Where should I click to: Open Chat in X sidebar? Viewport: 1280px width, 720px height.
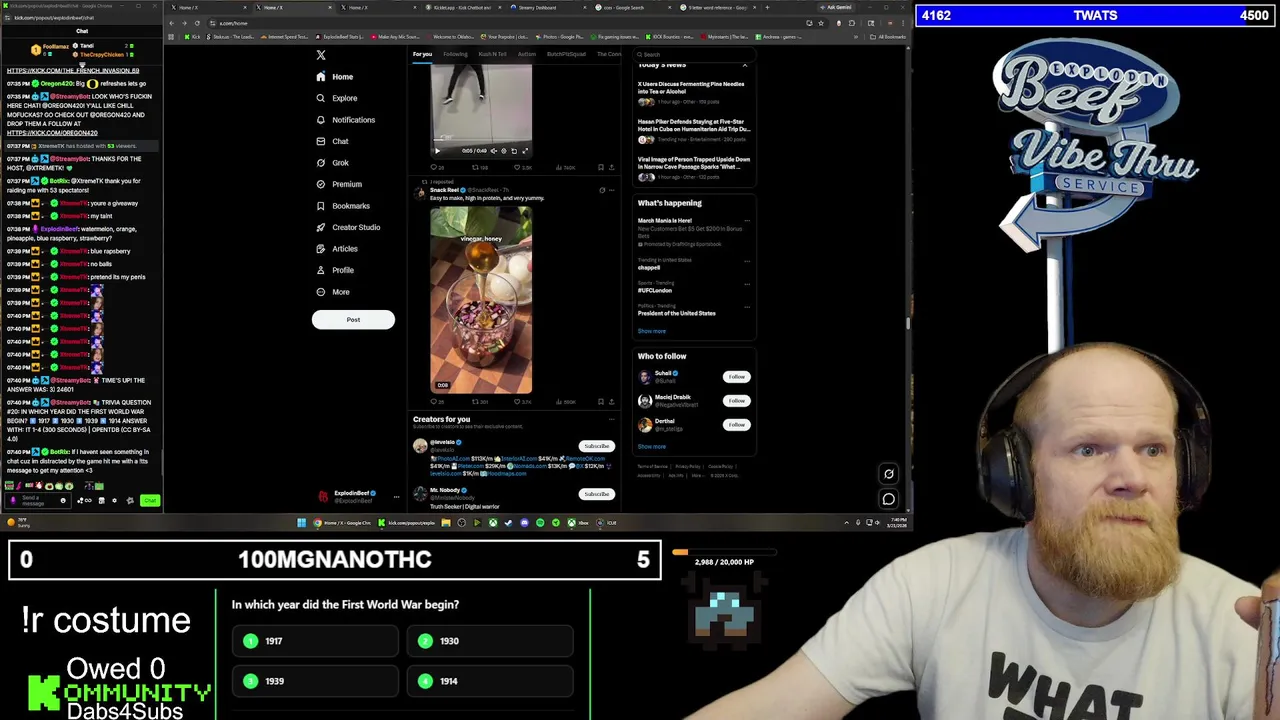(332, 141)
